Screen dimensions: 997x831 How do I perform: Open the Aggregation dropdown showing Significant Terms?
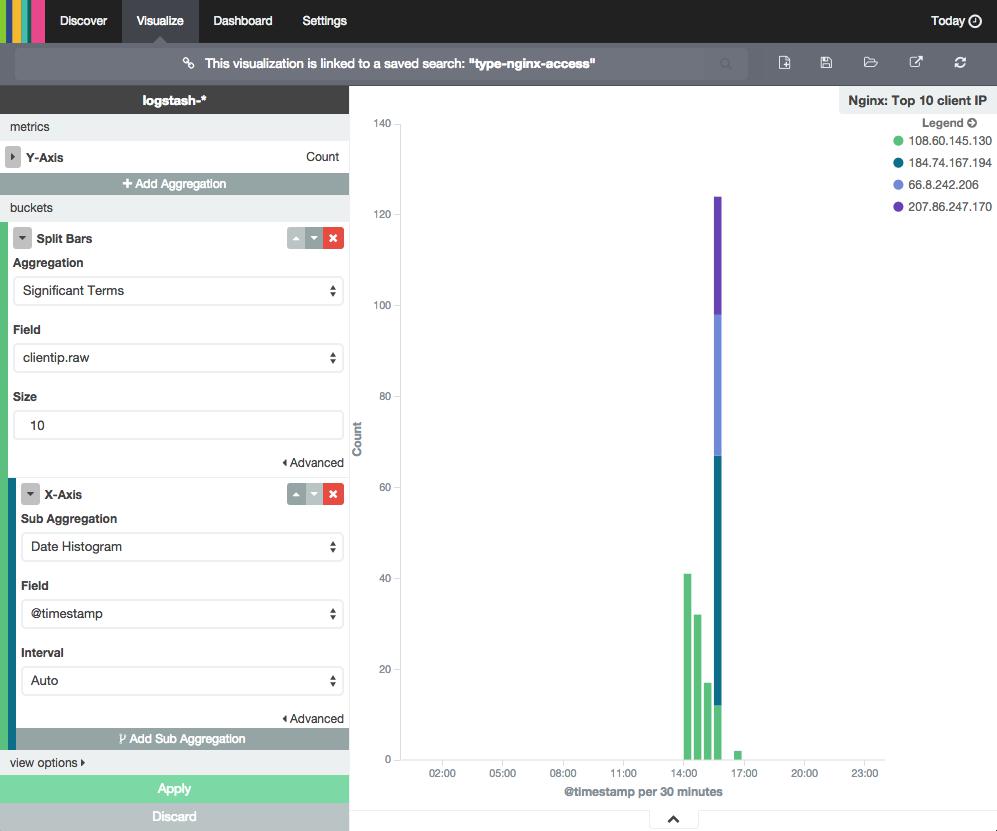pyautogui.click(x=178, y=290)
